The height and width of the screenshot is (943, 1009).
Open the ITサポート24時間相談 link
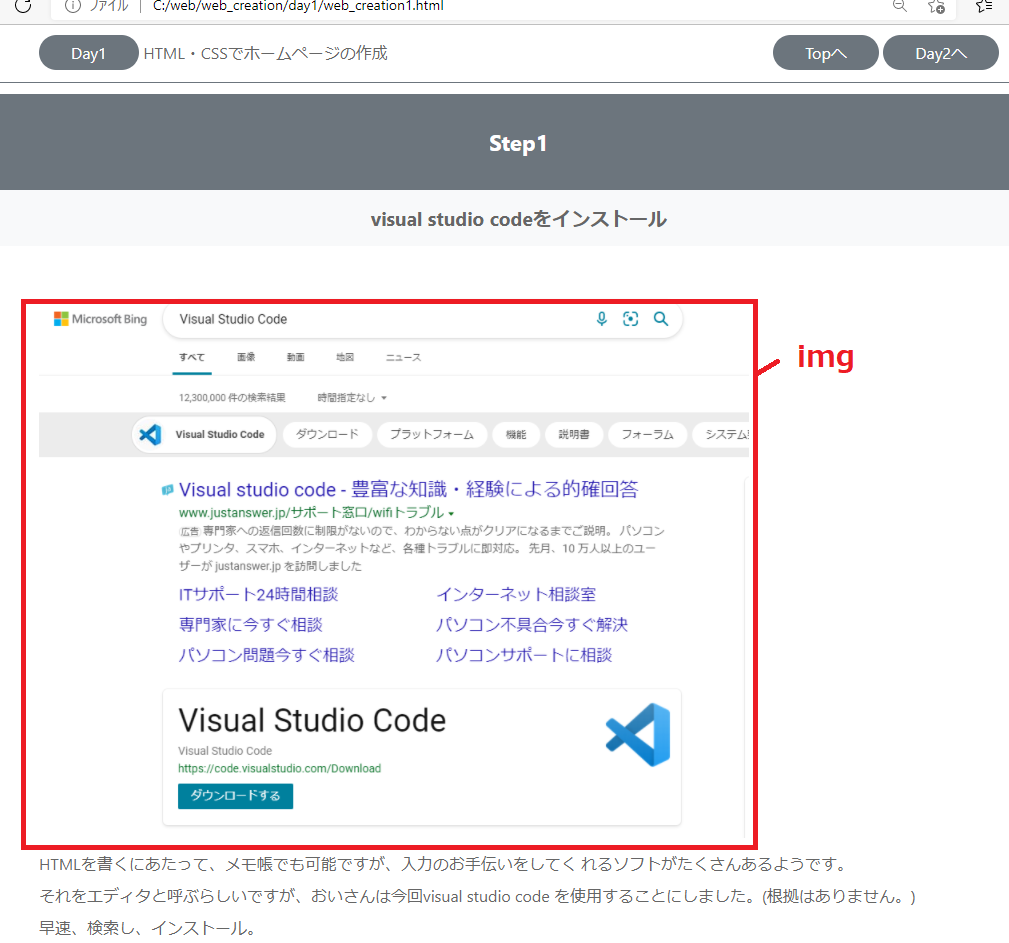click(x=259, y=594)
